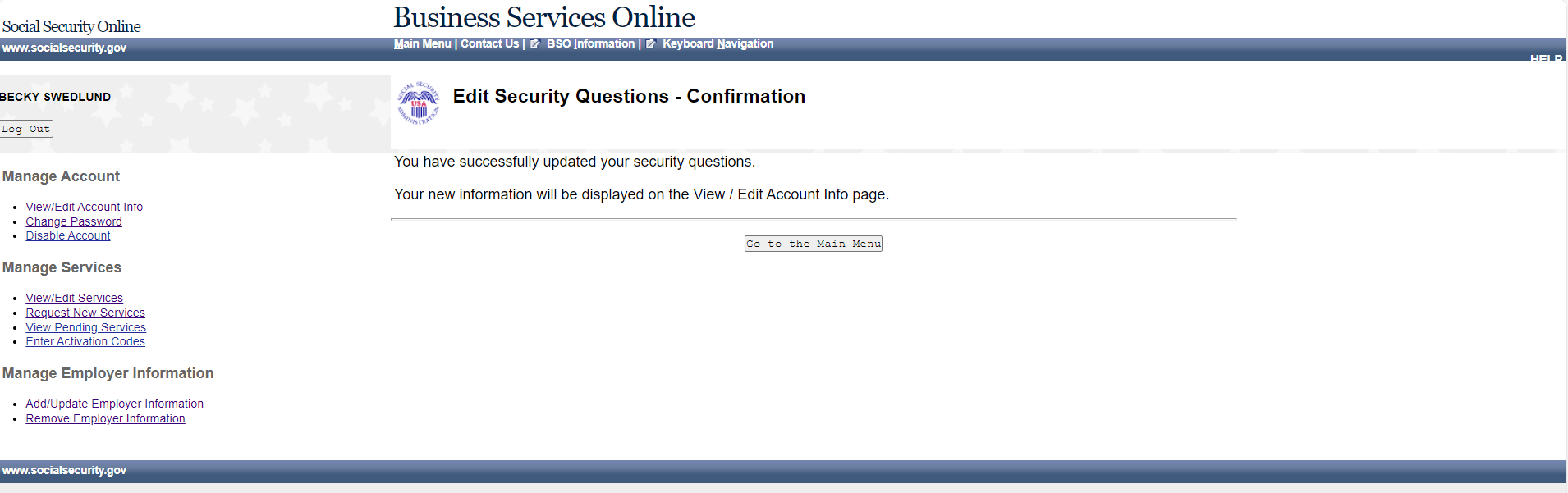Go to Enter Activation Codes
Screen dimensions: 1568x493
(85, 342)
